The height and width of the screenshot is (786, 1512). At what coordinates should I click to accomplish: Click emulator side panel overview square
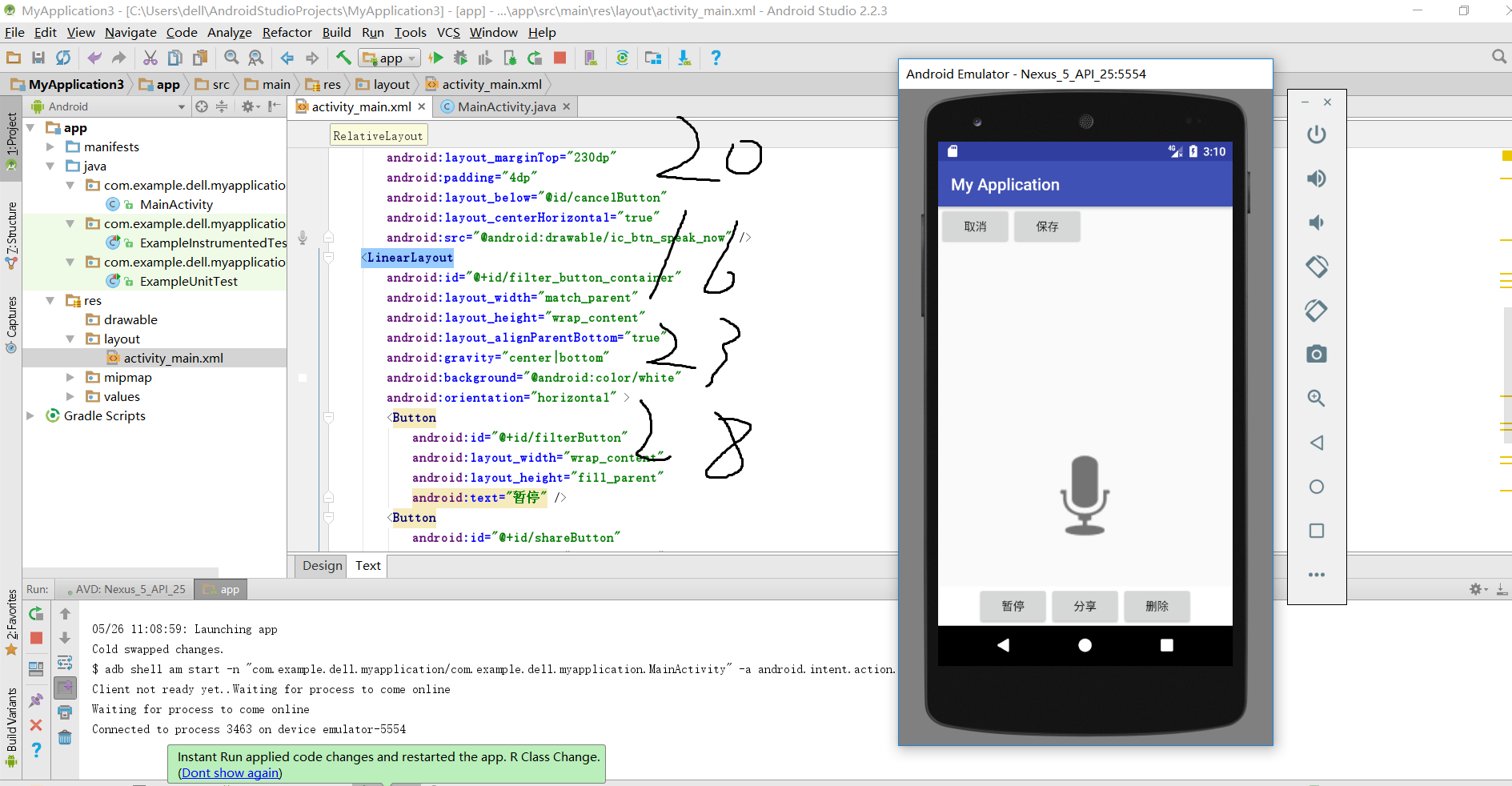1317,531
